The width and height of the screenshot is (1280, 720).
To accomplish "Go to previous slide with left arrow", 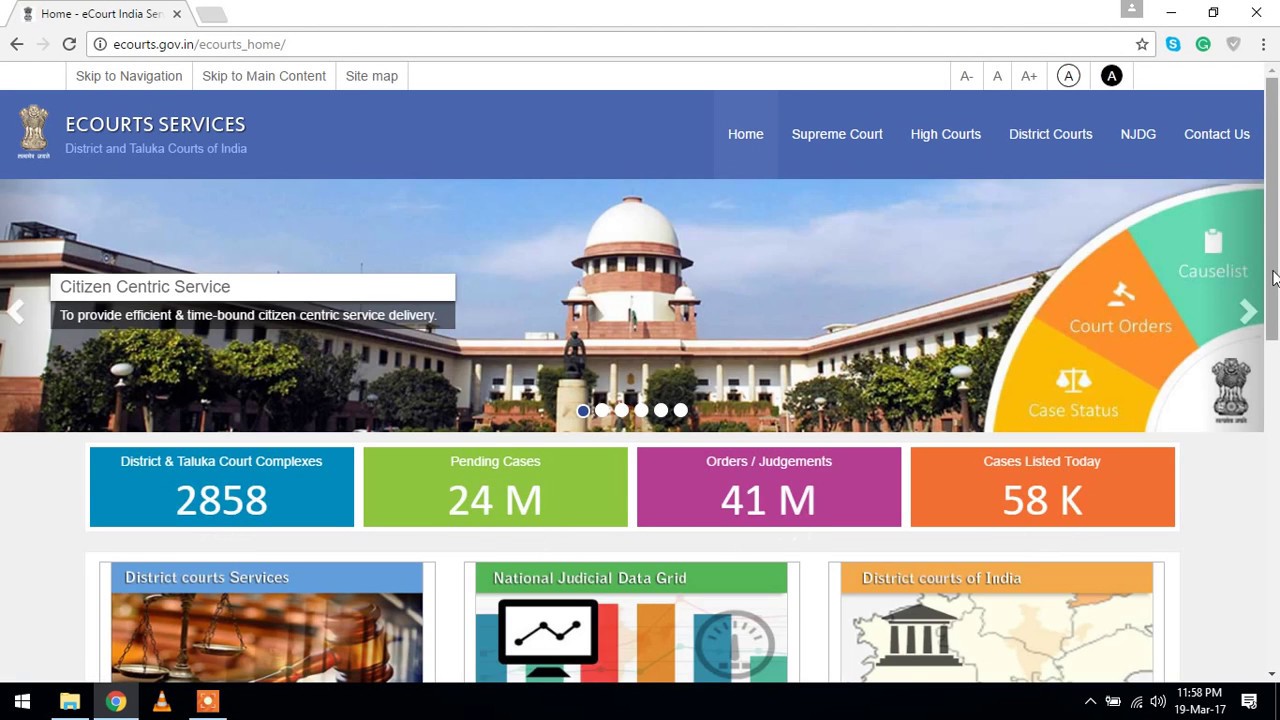I will (16, 312).
